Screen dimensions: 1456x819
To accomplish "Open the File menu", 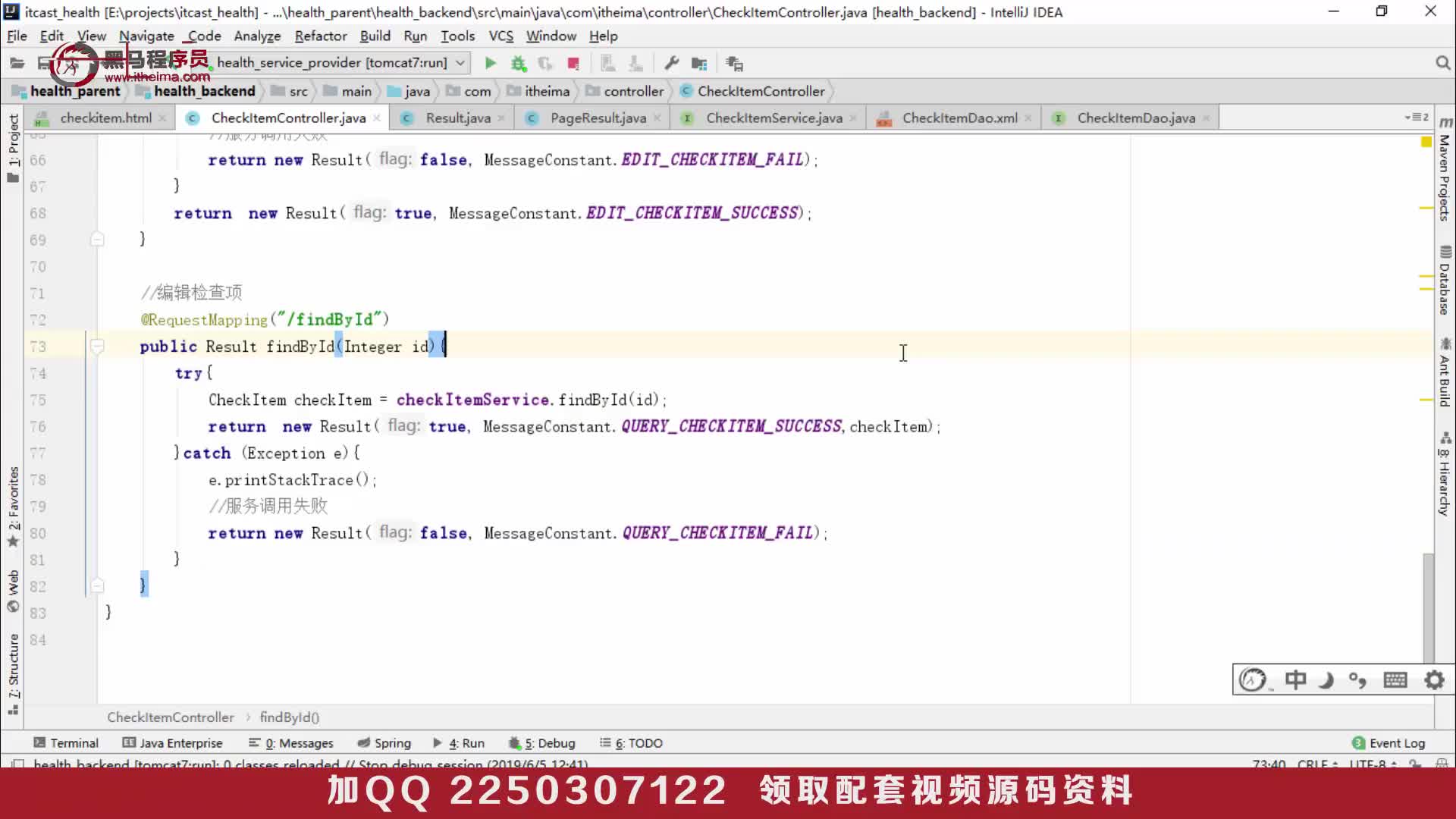I will [x=17, y=36].
